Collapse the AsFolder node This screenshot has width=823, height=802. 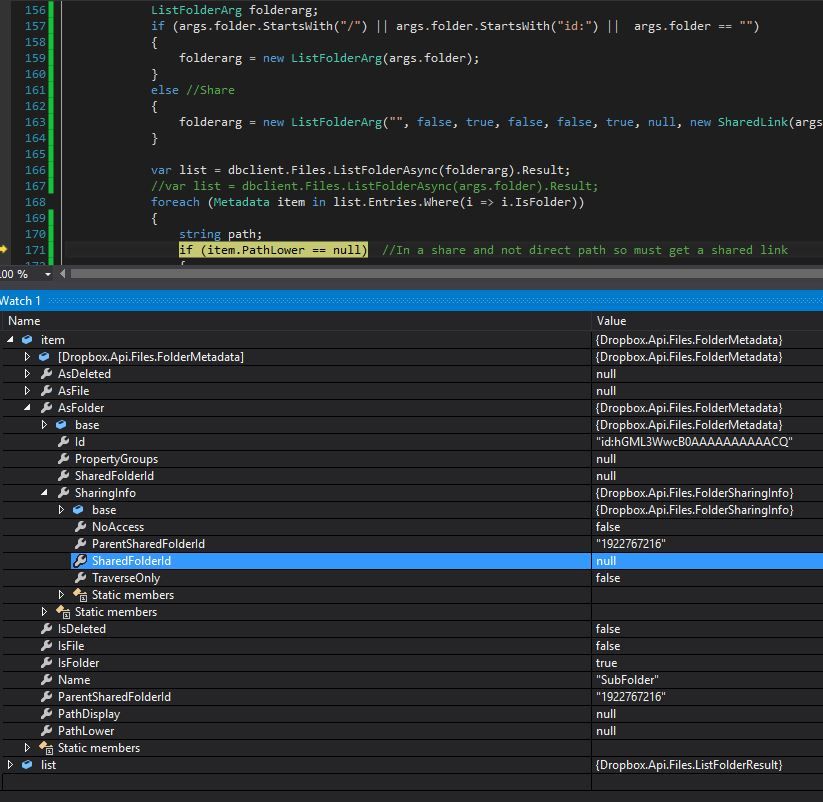[28, 408]
